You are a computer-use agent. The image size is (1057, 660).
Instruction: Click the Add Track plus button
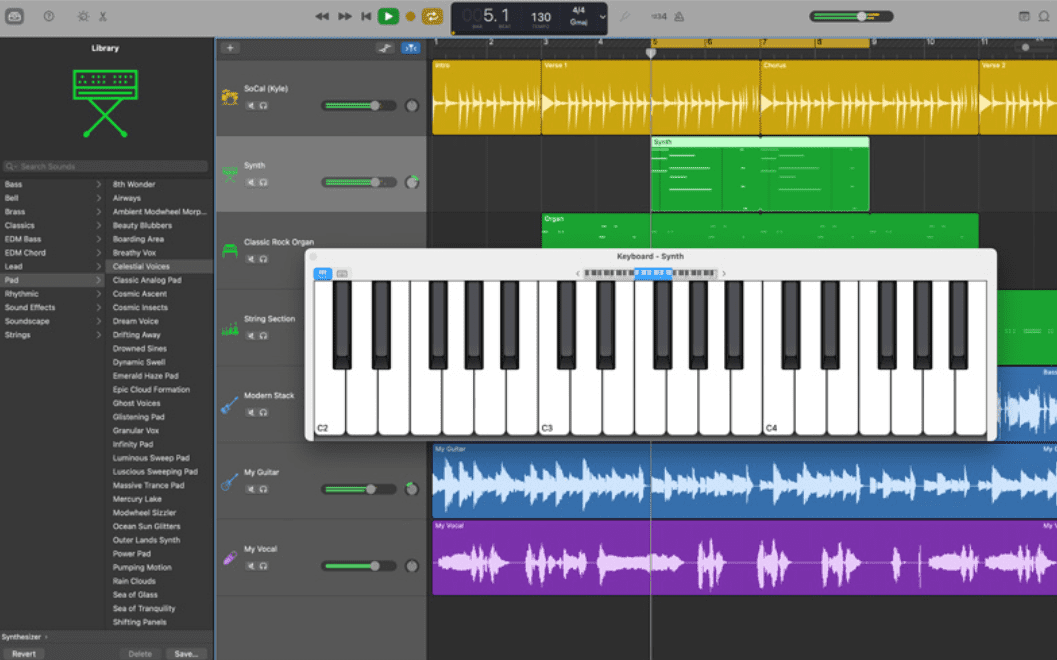point(230,48)
